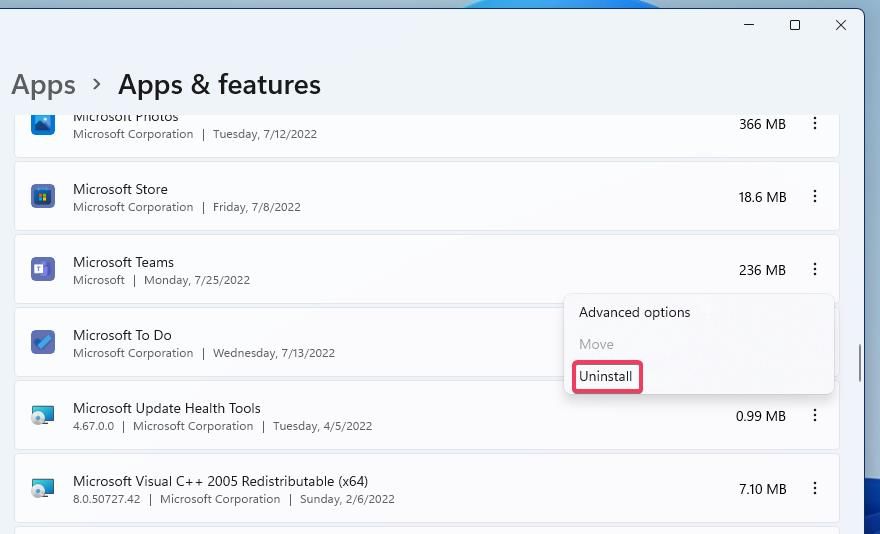Click version number 8.0.50727.42
The height and width of the screenshot is (534, 880).
coord(107,499)
